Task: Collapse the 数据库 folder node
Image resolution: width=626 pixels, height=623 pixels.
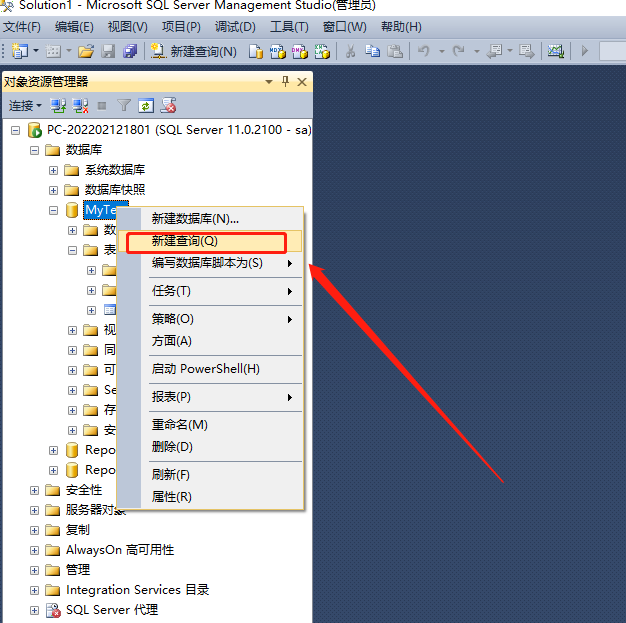Action: coord(34,151)
